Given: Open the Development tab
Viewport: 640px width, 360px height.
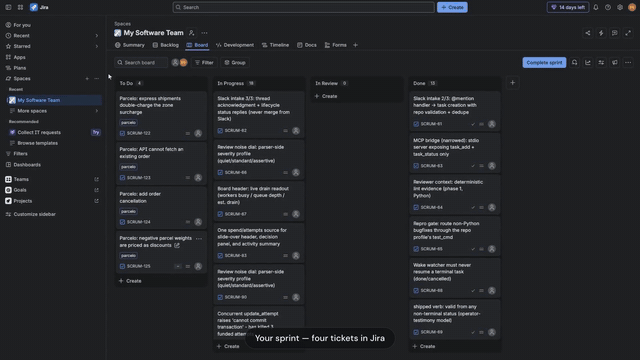Looking at the screenshot, I should (x=235, y=45).
